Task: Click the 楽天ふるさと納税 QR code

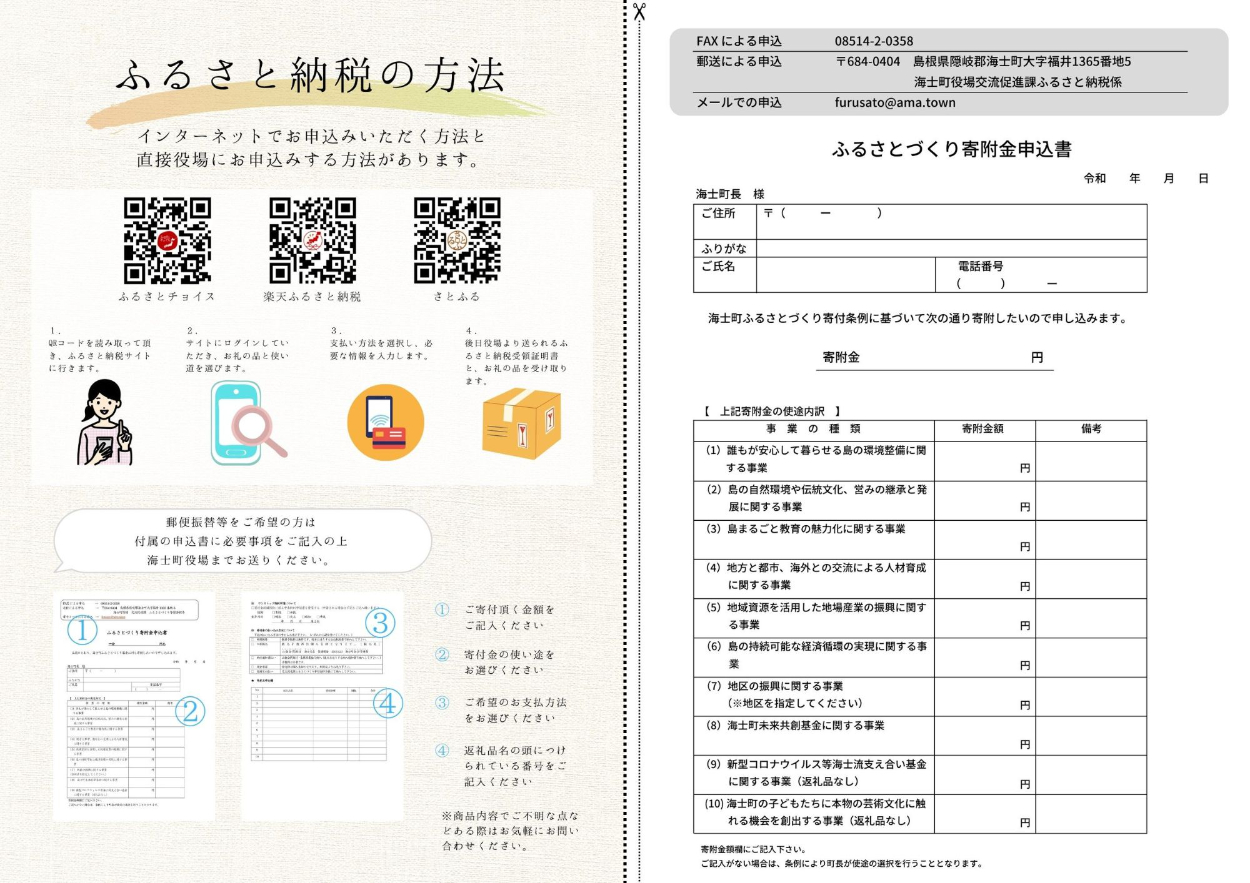Action: click(312, 240)
